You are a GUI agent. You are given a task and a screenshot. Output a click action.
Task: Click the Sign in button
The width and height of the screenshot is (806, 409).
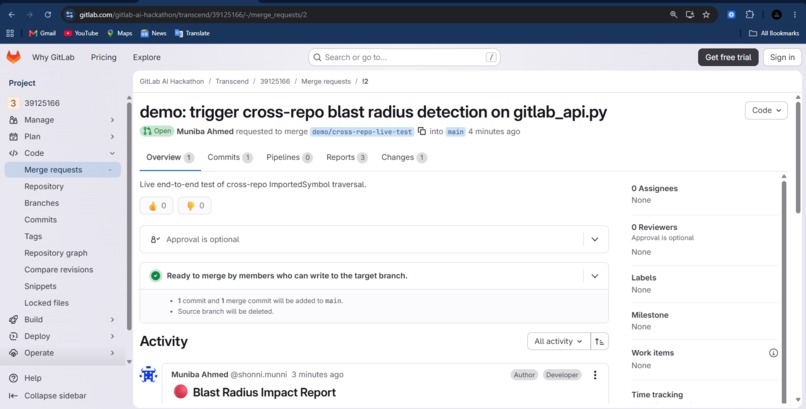[x=782, y=58]
